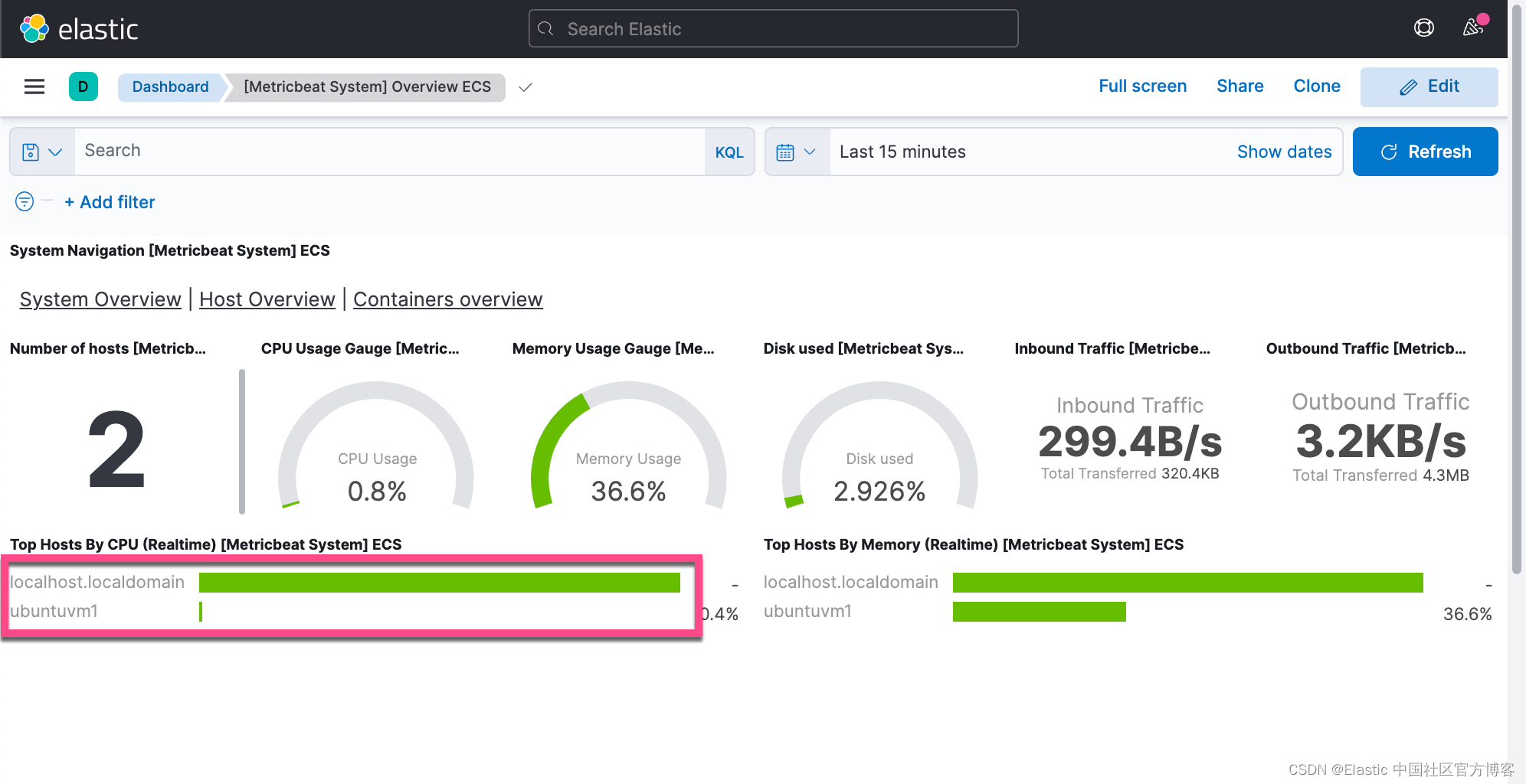Click the localhost.localdomain CPU bar
The width and height of the screenshot is (1526, 784).
(x=440, y=583)
